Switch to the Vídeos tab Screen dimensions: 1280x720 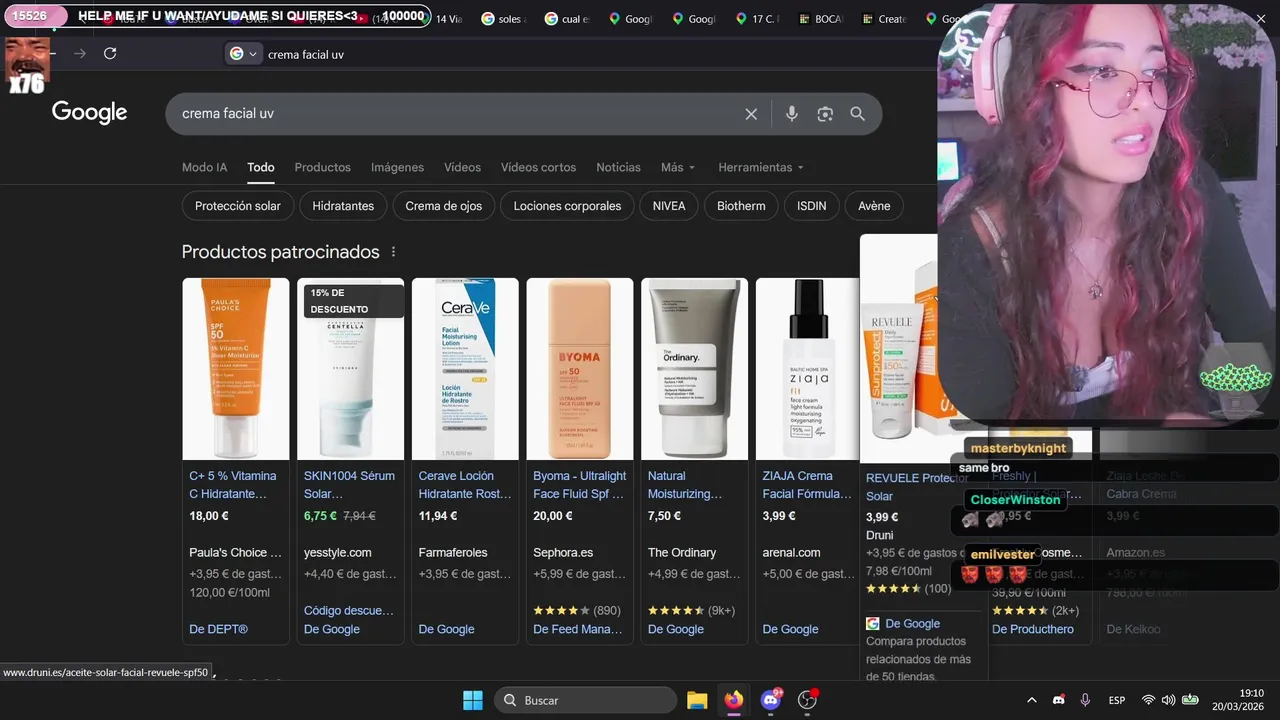(462, 167)
